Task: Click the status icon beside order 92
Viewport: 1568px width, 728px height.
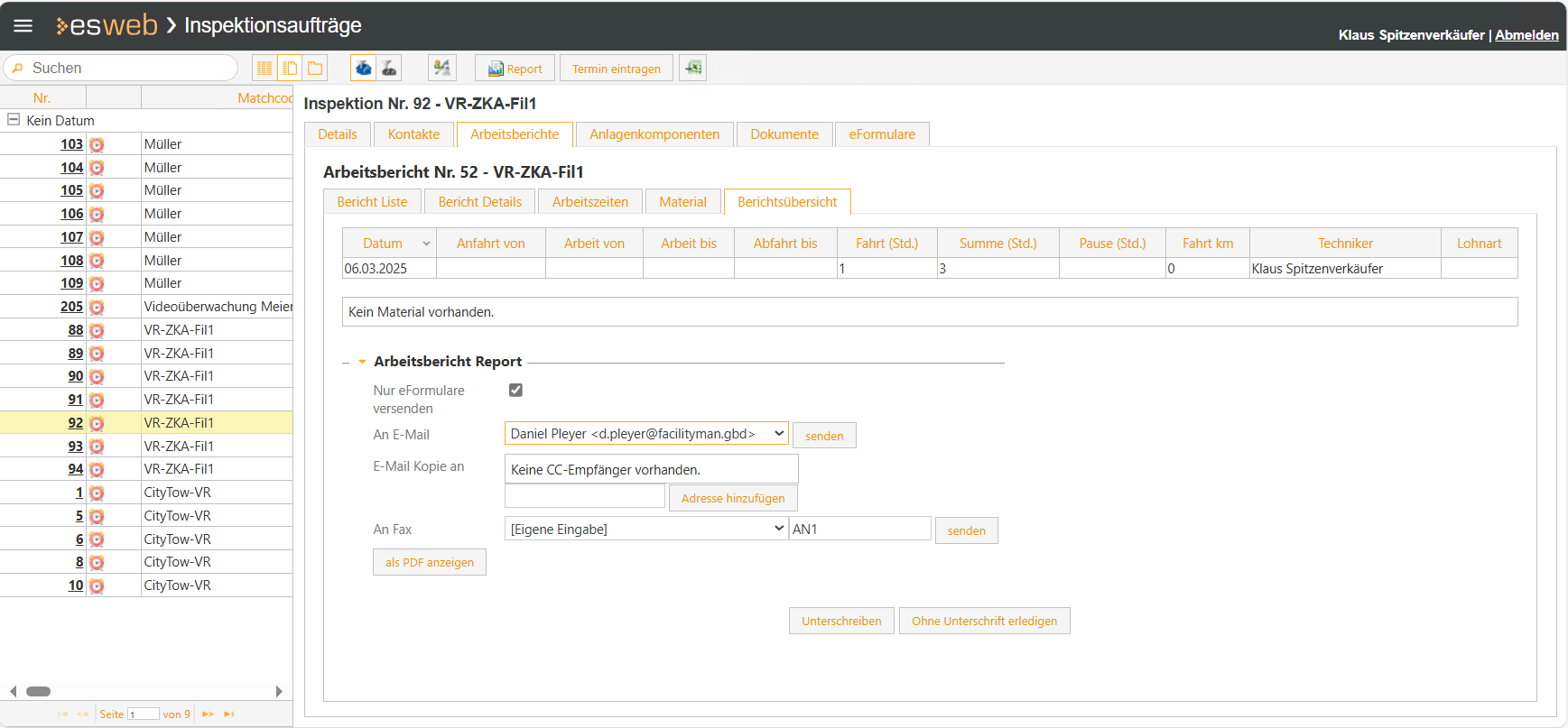Action: (97, 423)
